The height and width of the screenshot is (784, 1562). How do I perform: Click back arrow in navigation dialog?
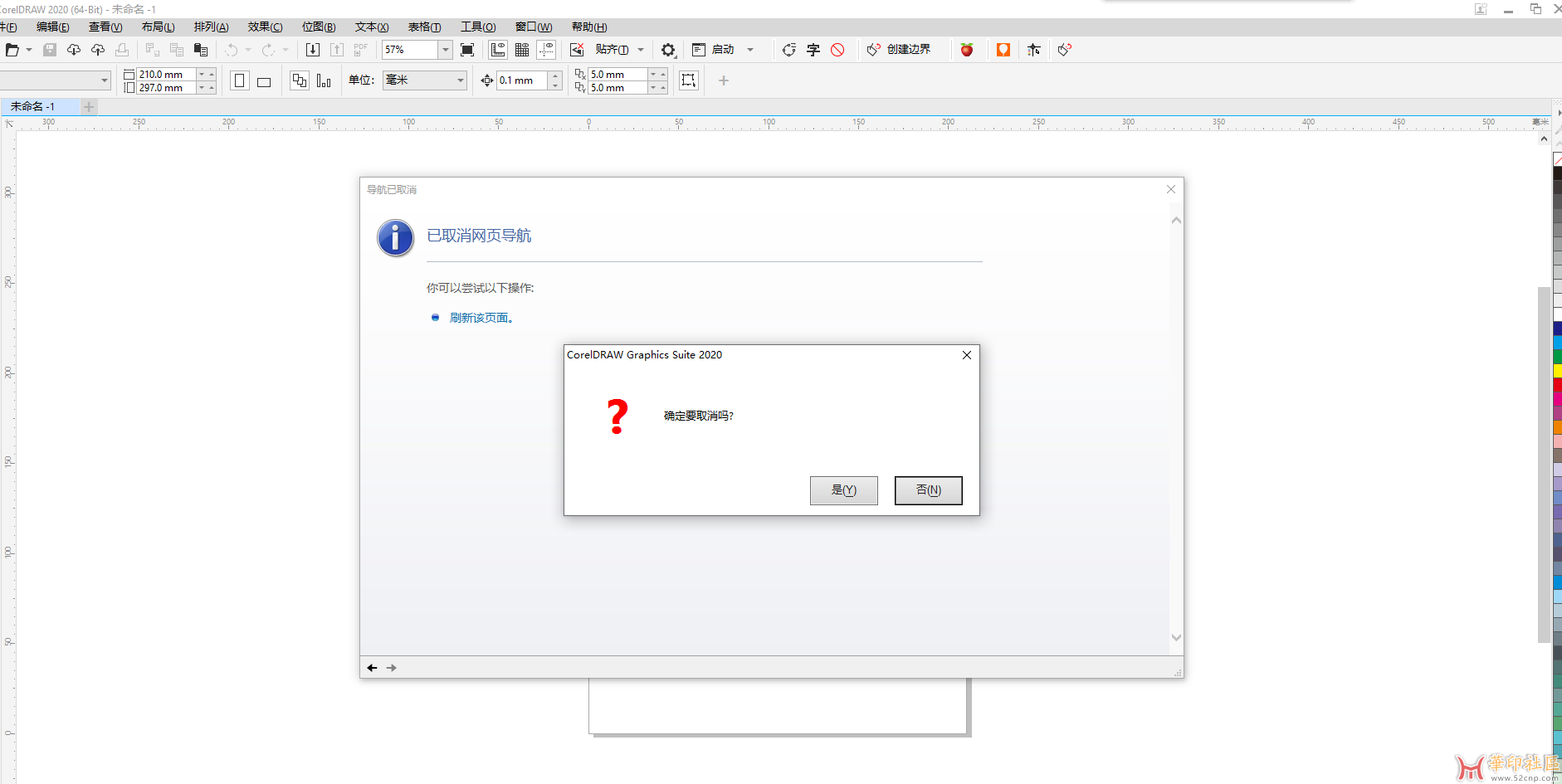tap(372, 668)
